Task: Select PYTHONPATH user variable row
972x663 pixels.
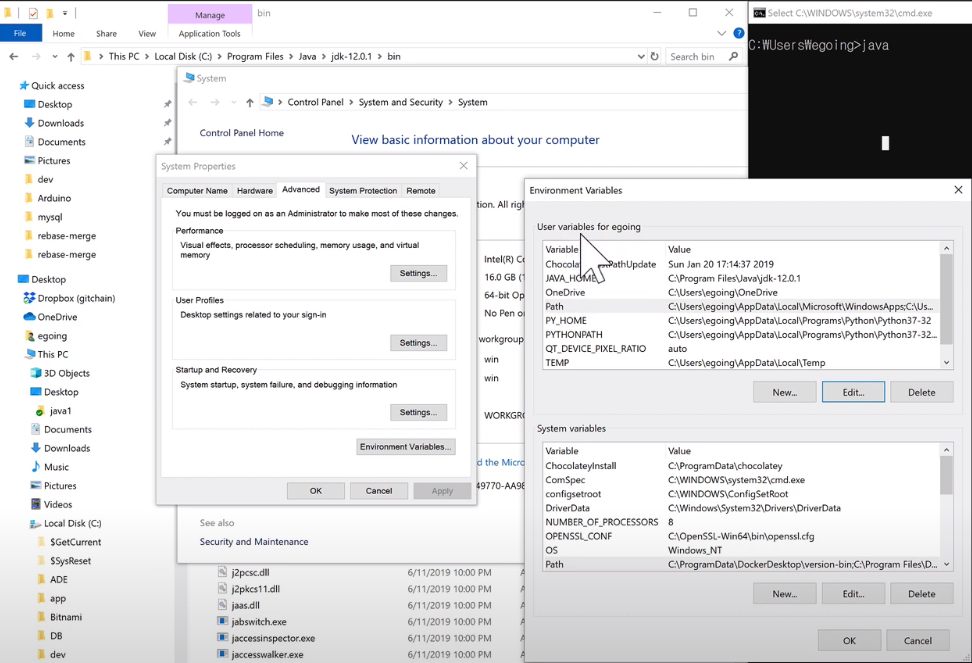Action: point(741,335)
